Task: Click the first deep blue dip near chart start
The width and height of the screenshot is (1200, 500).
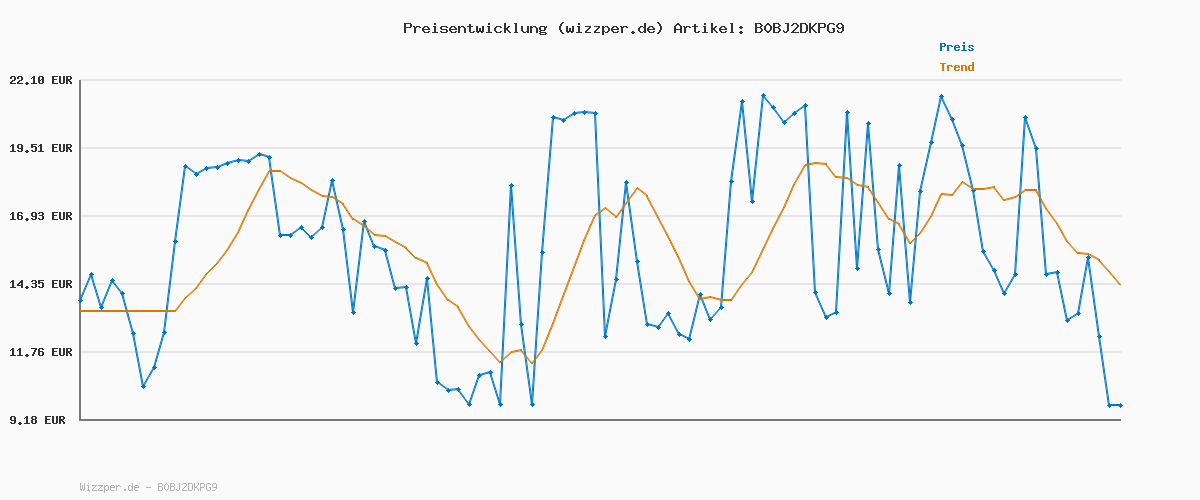Action: click(144, 386)
